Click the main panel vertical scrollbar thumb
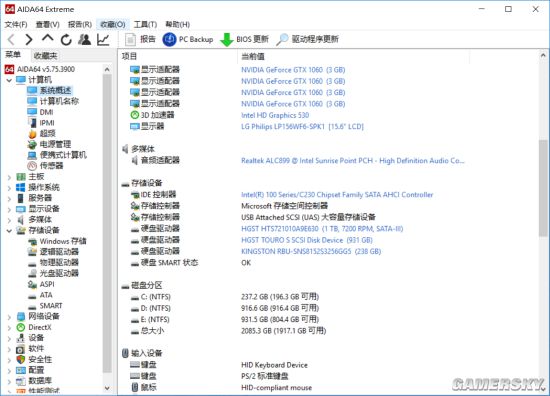 [x=543, y=188]
